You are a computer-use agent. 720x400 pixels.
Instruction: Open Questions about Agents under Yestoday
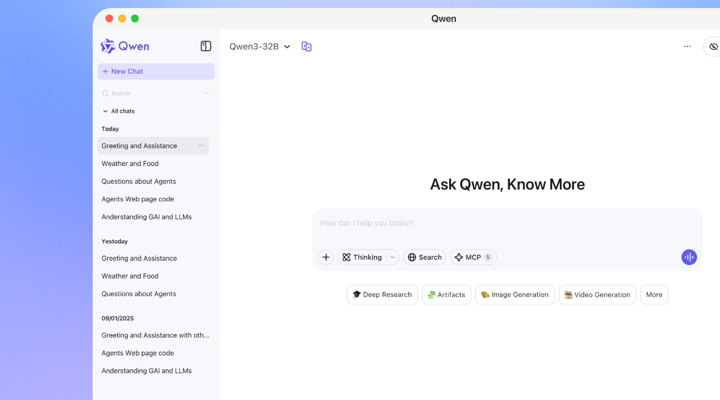139,294
